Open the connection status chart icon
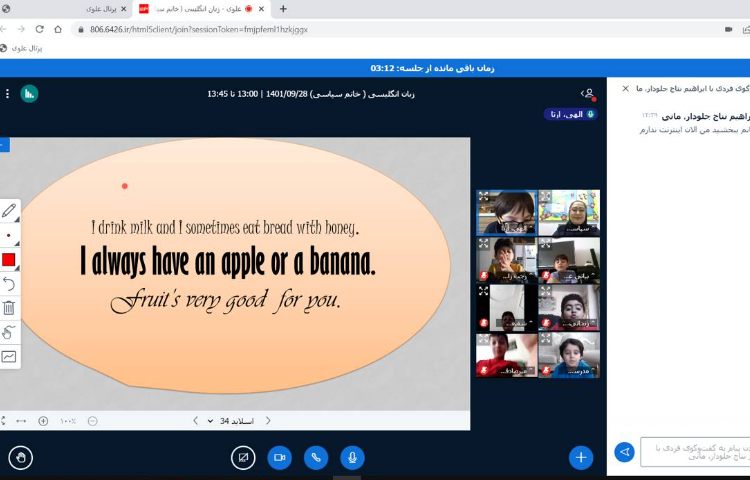 (29, 93)
